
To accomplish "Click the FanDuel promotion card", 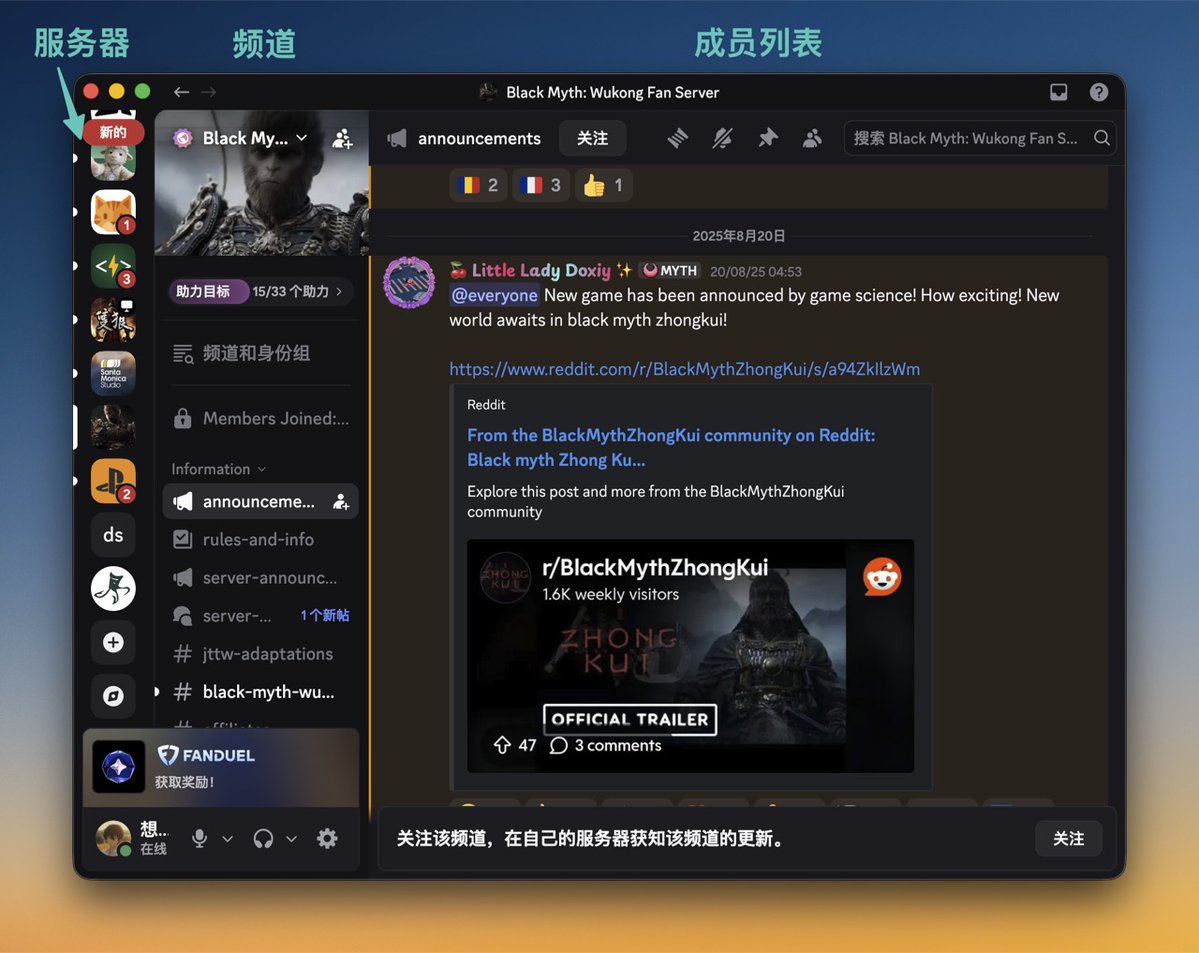I will 221,767.
